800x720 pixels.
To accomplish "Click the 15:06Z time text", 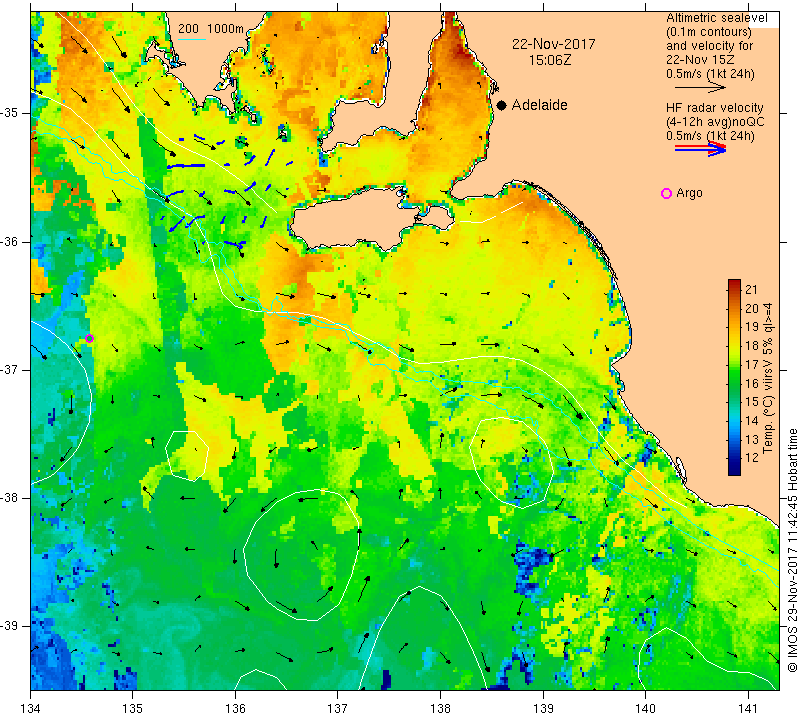I will coord(549,61).
